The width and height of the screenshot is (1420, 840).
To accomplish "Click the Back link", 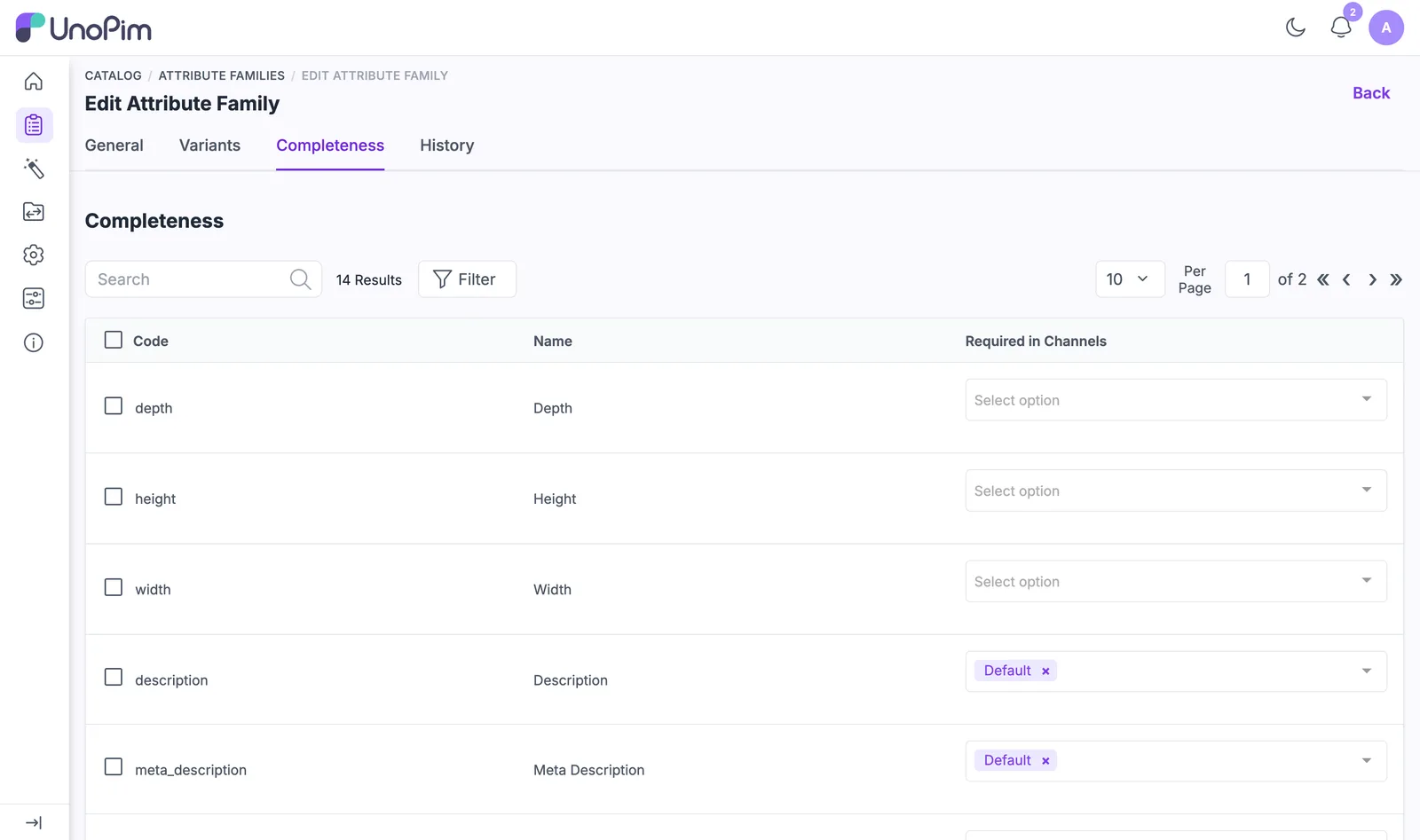I will tap(1371, 93).
